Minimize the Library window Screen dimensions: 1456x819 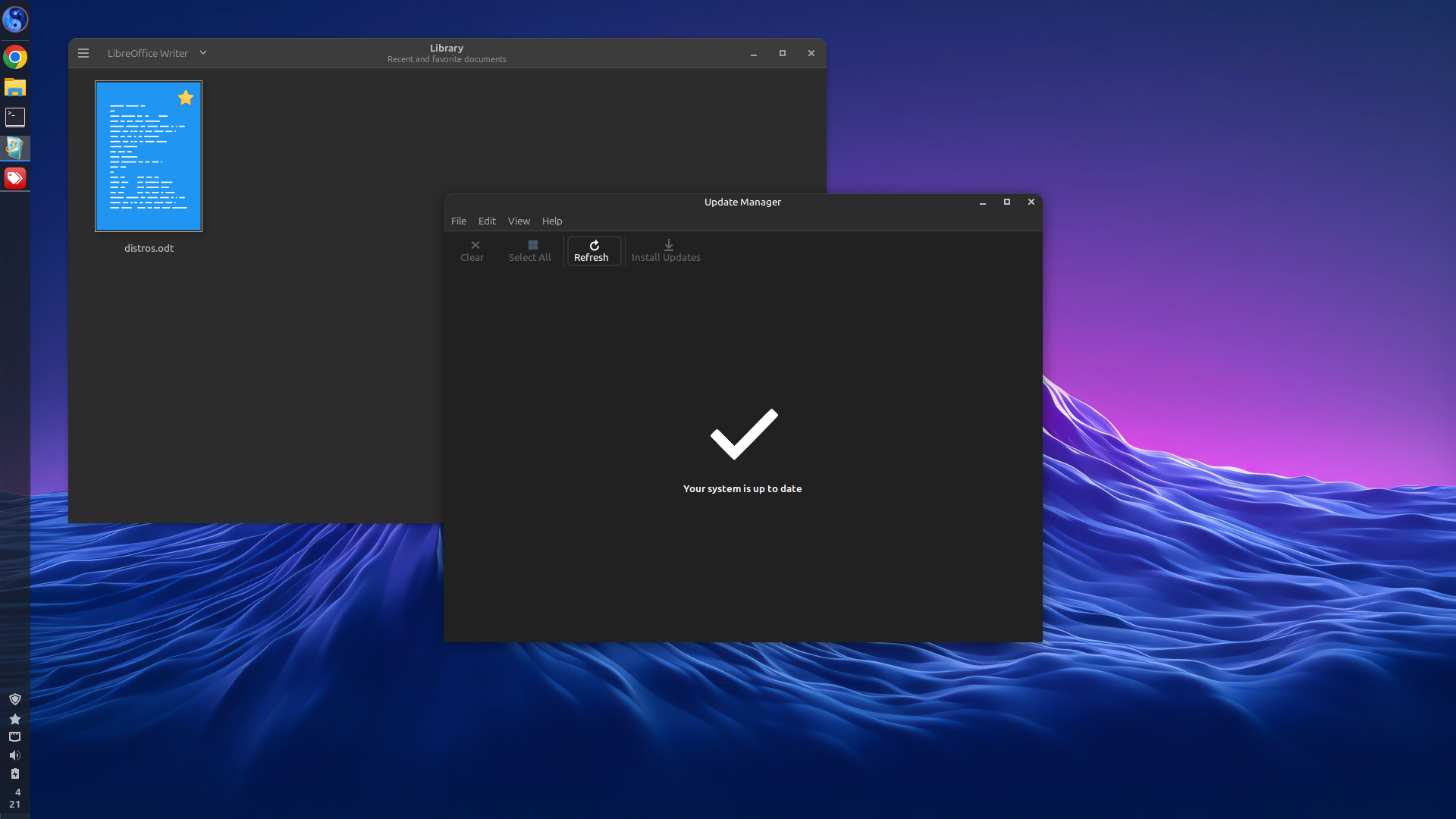[x=754, y=53]
